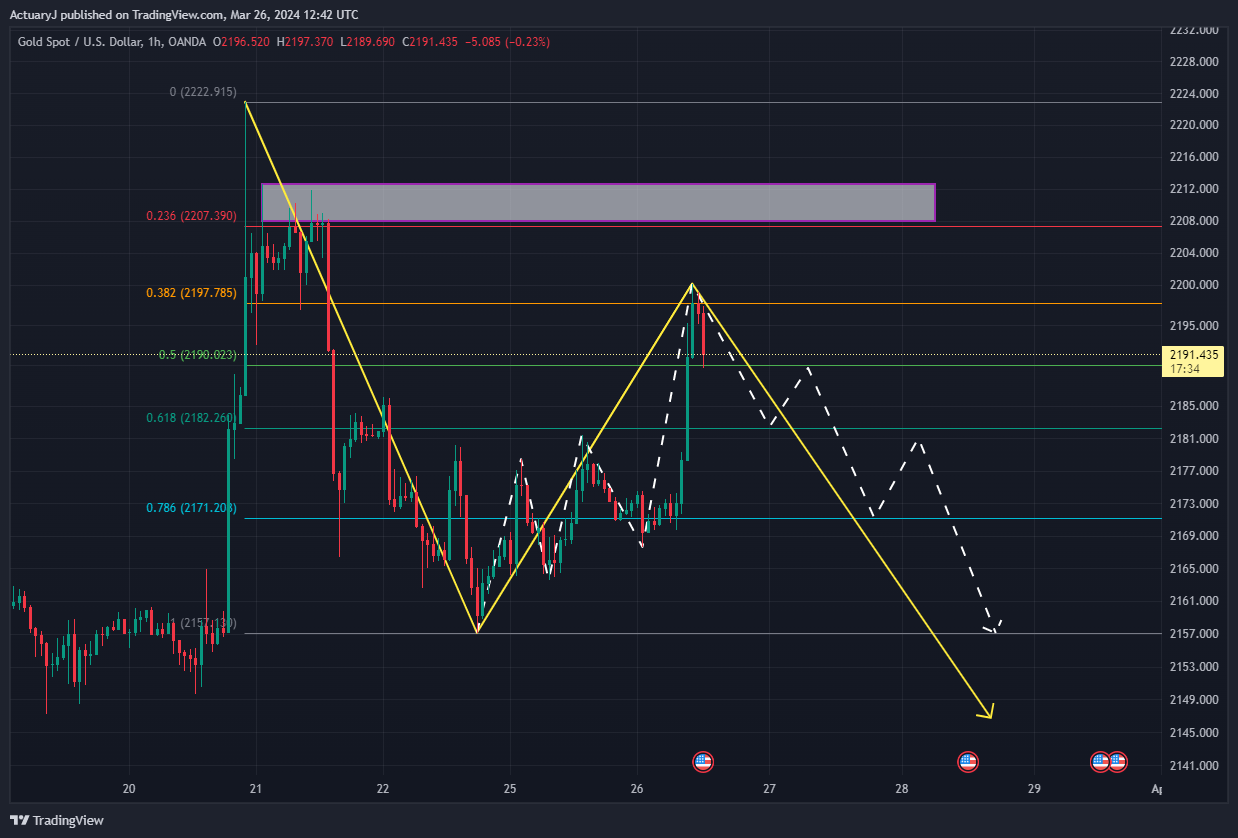Select the Fib level label 0.5 (2190.023)
1238x838 pixels.
[x=197, y=355]
